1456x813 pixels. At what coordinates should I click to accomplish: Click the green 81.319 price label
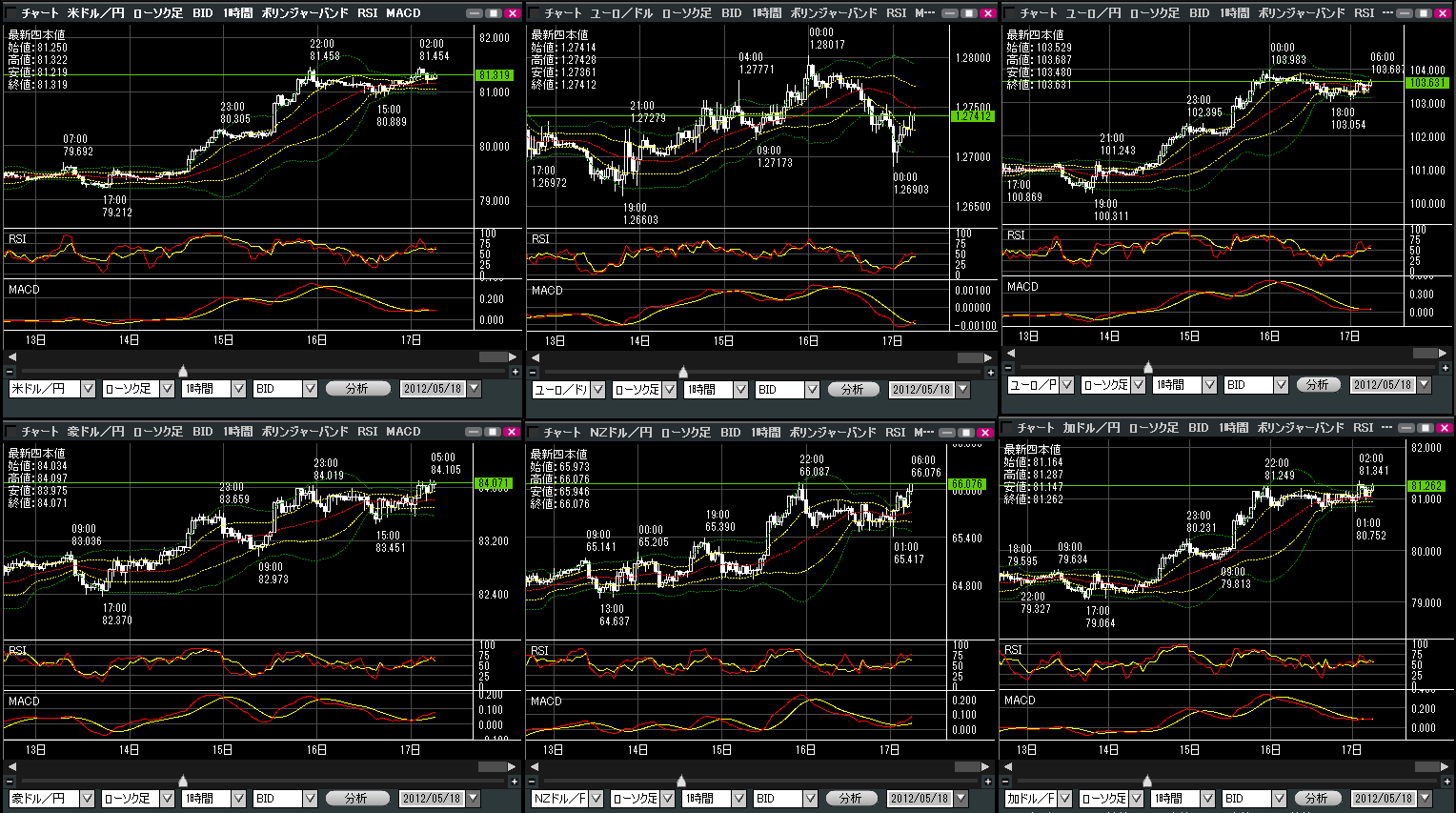tap(495, 75)
